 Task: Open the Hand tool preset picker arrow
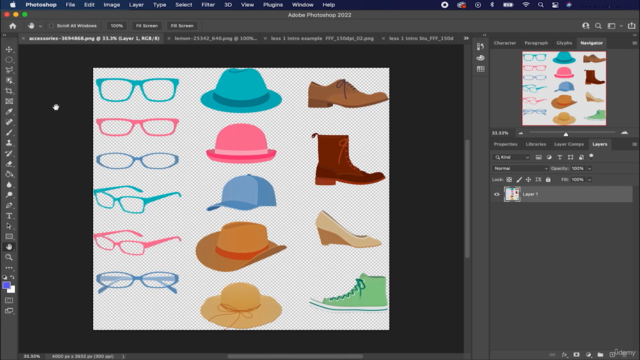tap(40, 26)
